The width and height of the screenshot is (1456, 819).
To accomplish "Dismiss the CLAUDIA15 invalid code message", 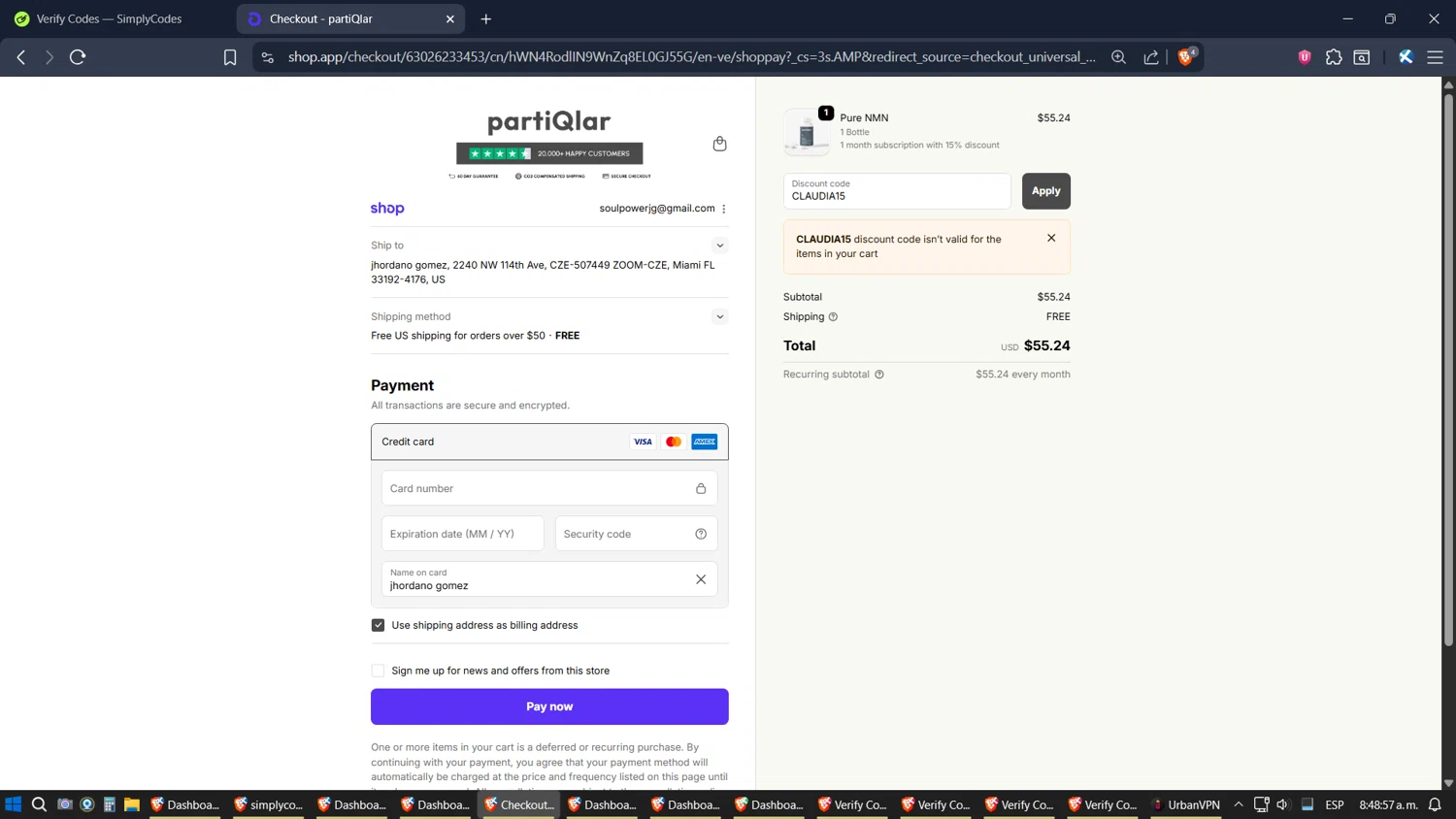I will (x=1051, y=238).
